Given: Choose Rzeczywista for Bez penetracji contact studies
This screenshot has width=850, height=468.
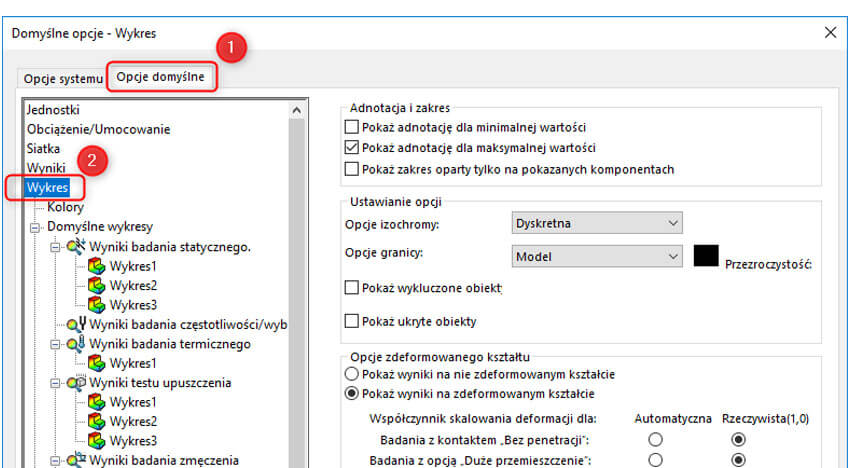Looking at the screenshot, I should coord(738,439).
